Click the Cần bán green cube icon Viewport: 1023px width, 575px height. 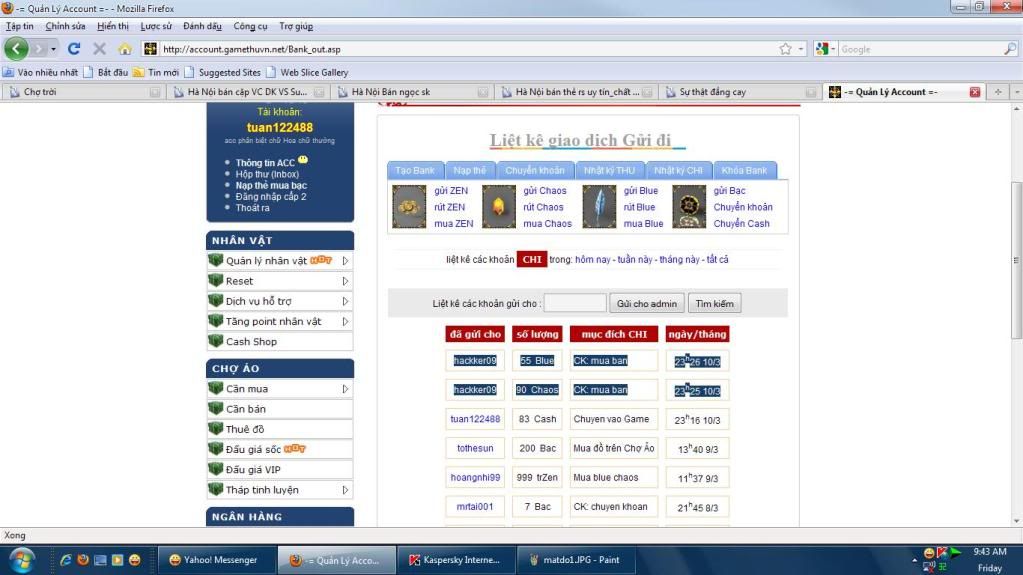(x=215, y=408)
